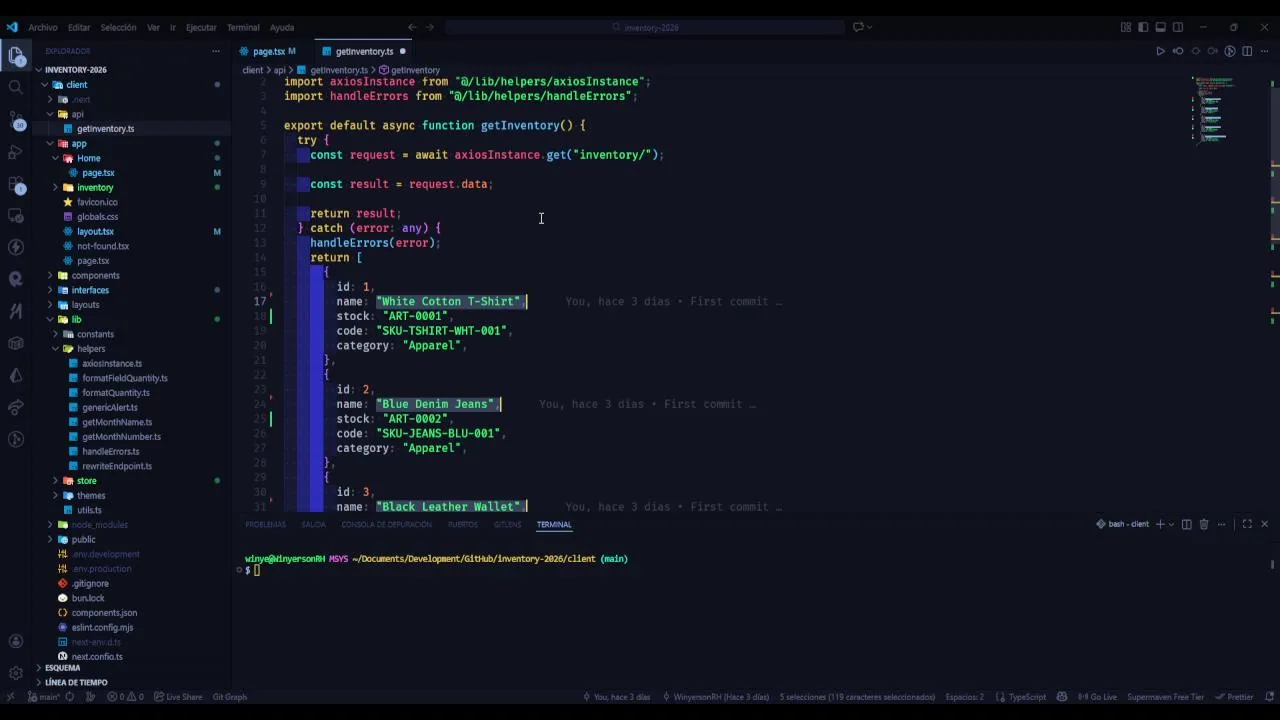Image resolution: width=1280 pixels, height=720 pixels.
Task: Toggle primary side bar visibility
Action: [x=1143, y=27]
